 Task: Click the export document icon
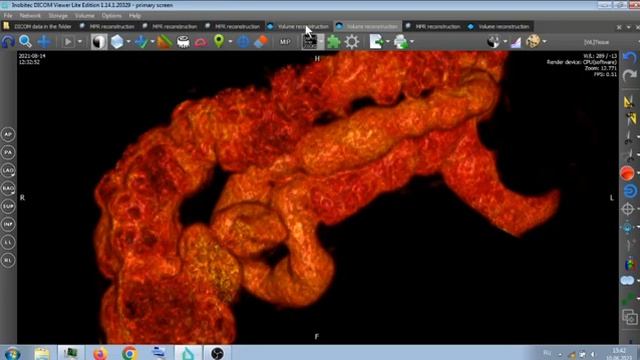(376, 42)
